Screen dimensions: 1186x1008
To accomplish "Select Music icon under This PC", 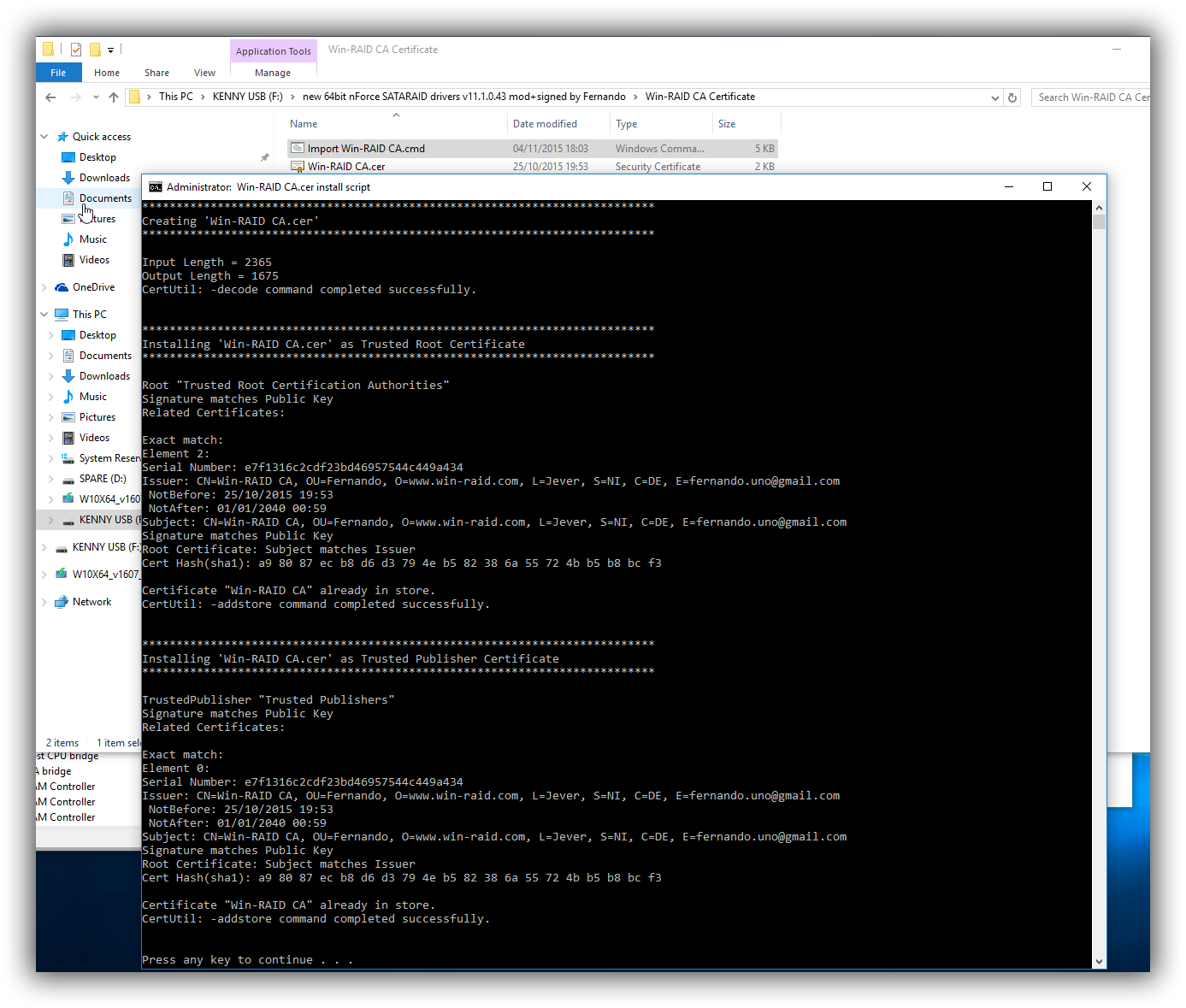I will point(68,397).
